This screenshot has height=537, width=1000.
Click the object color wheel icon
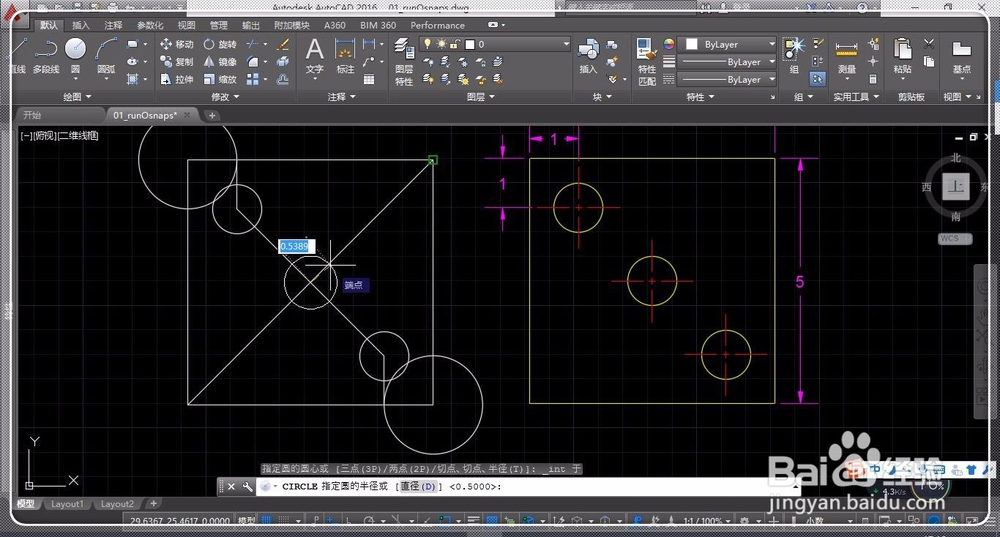coord(668,44)
